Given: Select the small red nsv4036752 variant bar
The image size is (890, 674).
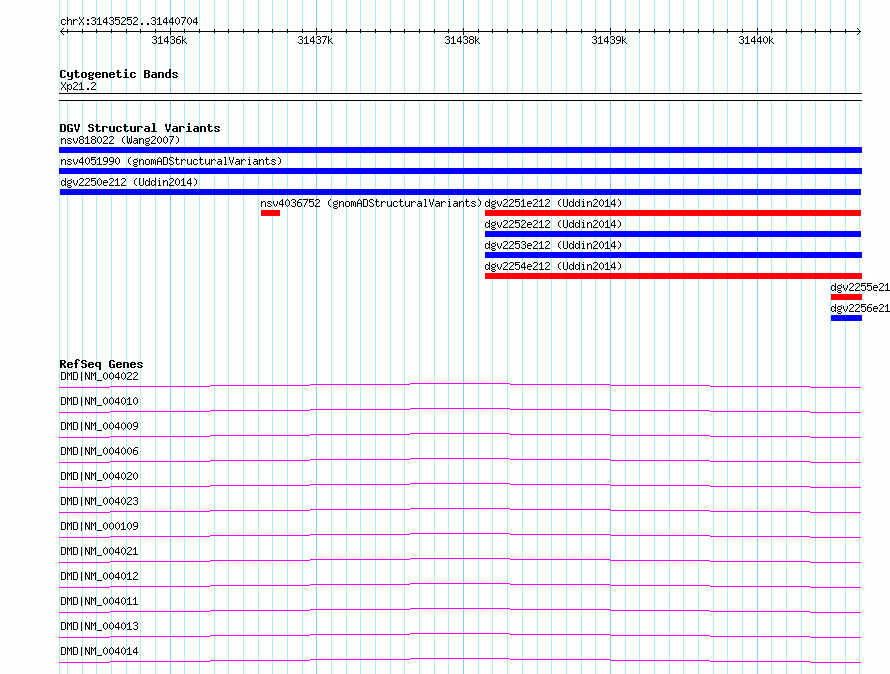Looking at the screenshot, I should click(x=270, y=213).
